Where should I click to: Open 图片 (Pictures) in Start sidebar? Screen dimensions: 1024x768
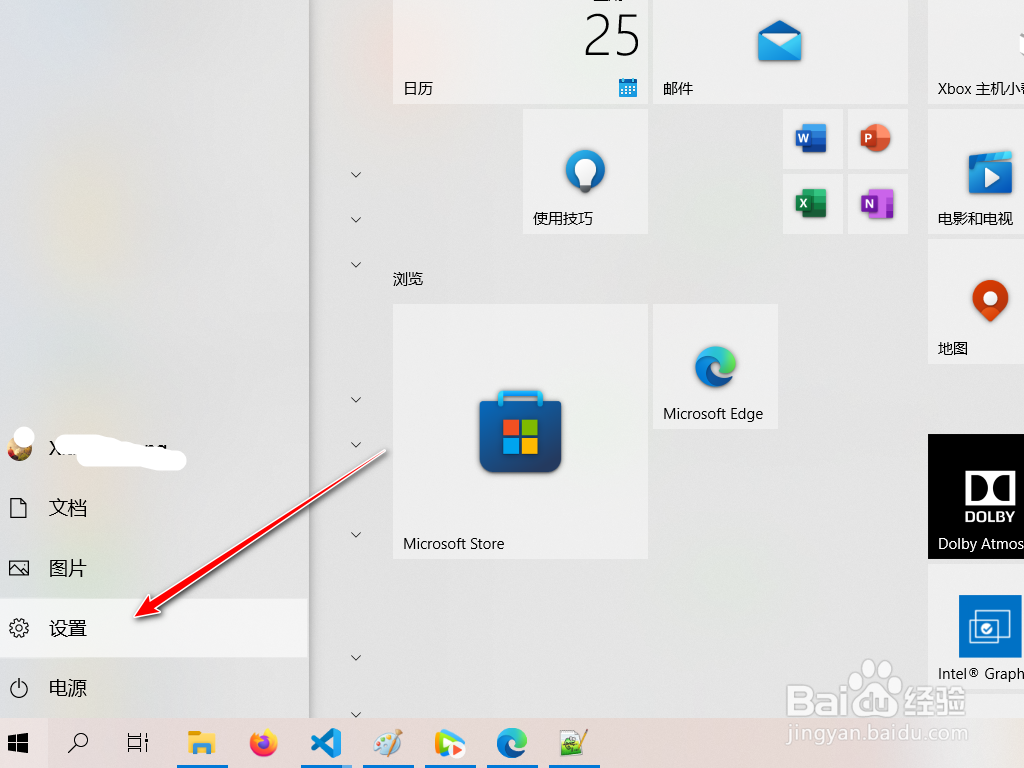coord(153,568)
